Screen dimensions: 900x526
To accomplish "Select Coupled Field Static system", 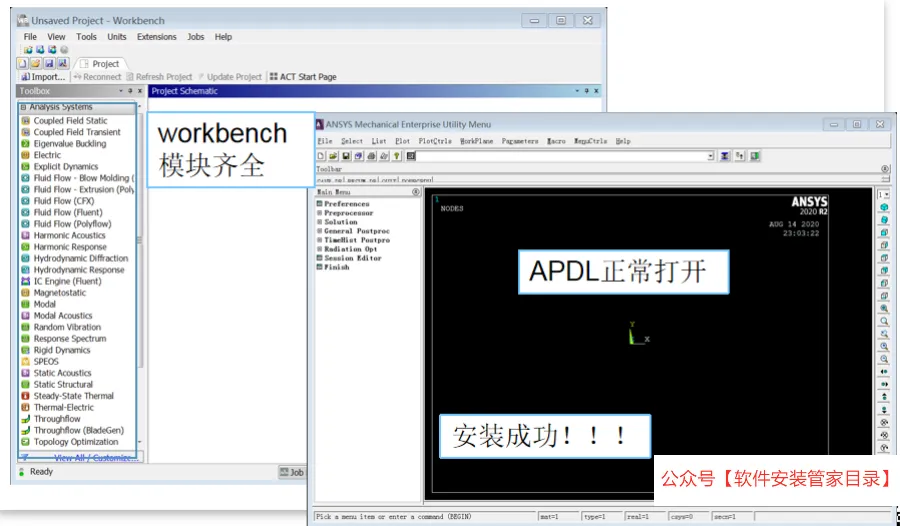I will pos(70,121).
